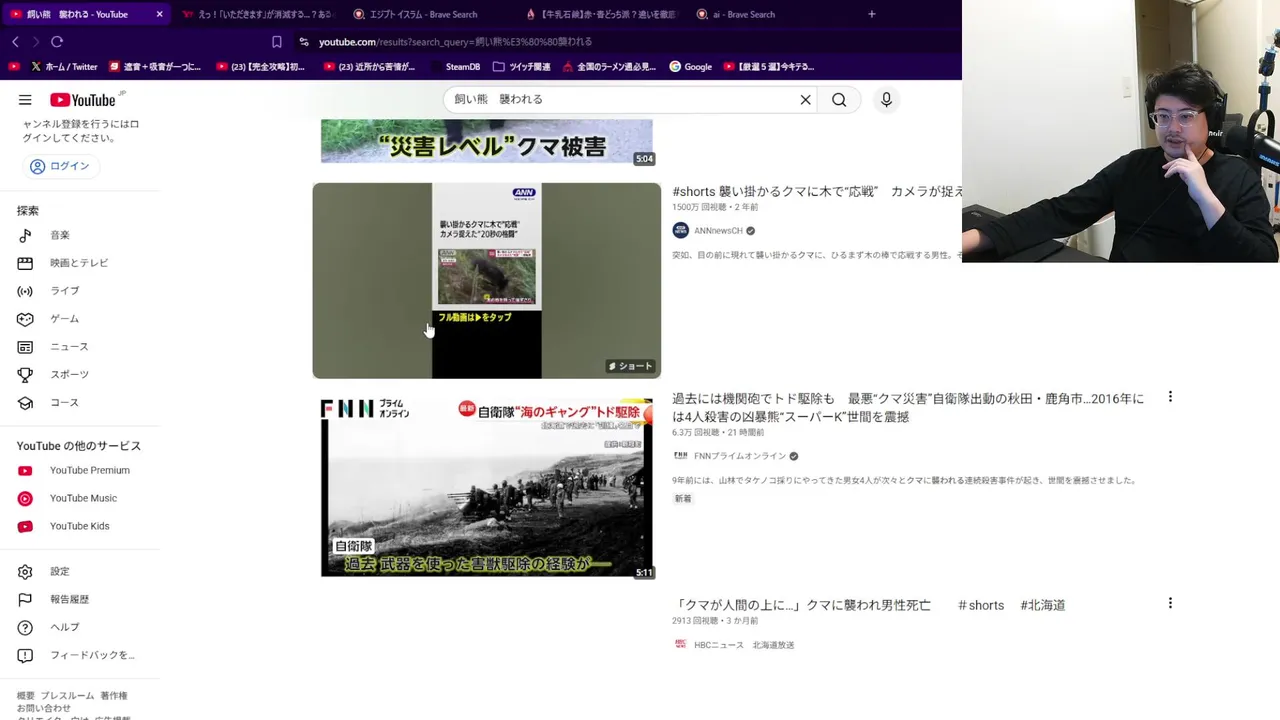This screenshot has height=720, width=1280.
Task: Click the プレスルーム footer link
Action: coord(68,696)
